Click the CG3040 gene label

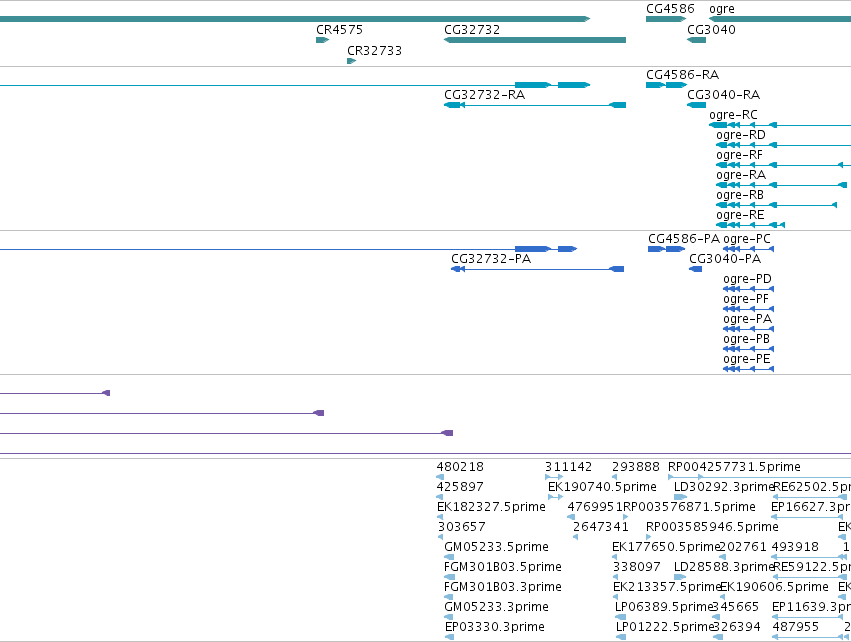click(x=711, y=30)
